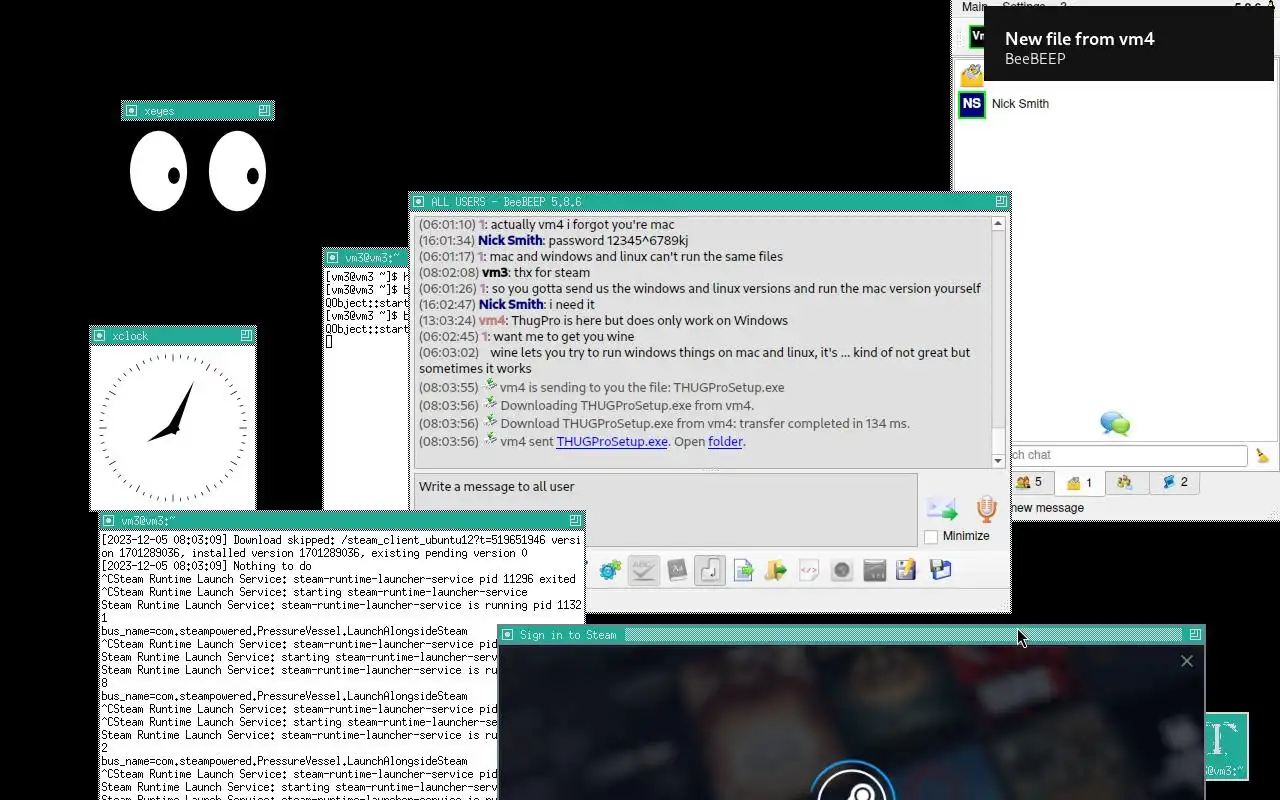Click the window menu icon of the ALL USERS chat
1280x800 pixels.
point(419,201)
